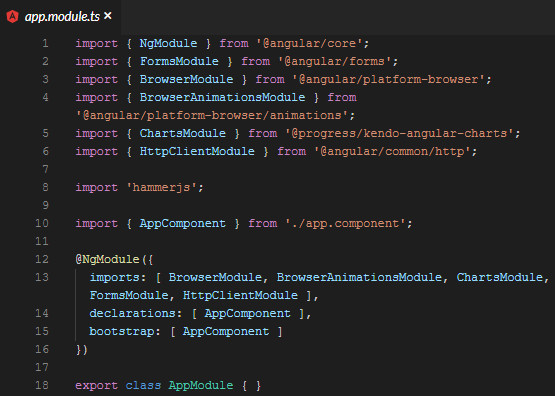This screenshot has width=555, height=396.
Task: Click the bootstrap property key
Action: point(121,332)
